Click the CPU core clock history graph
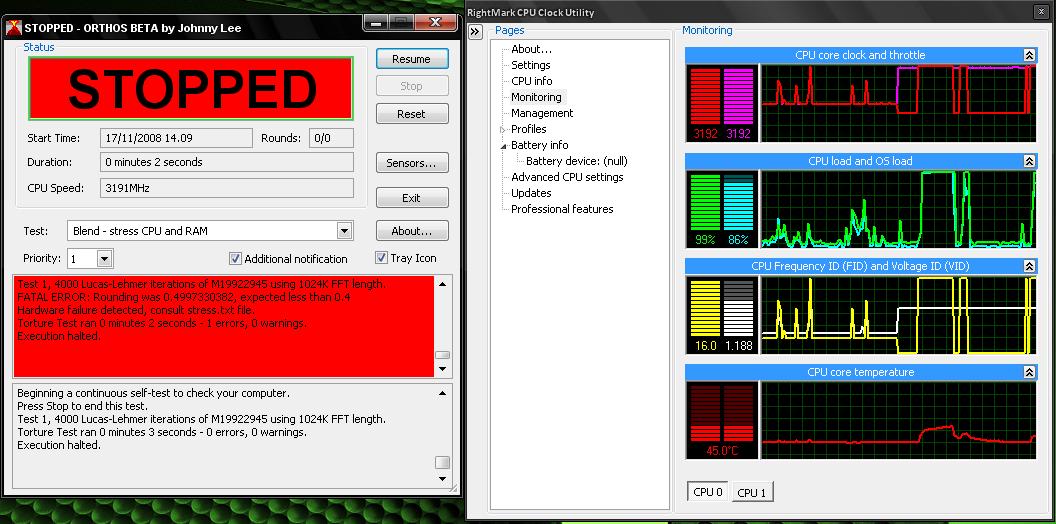The height and width of the screenshot is (524, 1056). click(x=898, y=103)
